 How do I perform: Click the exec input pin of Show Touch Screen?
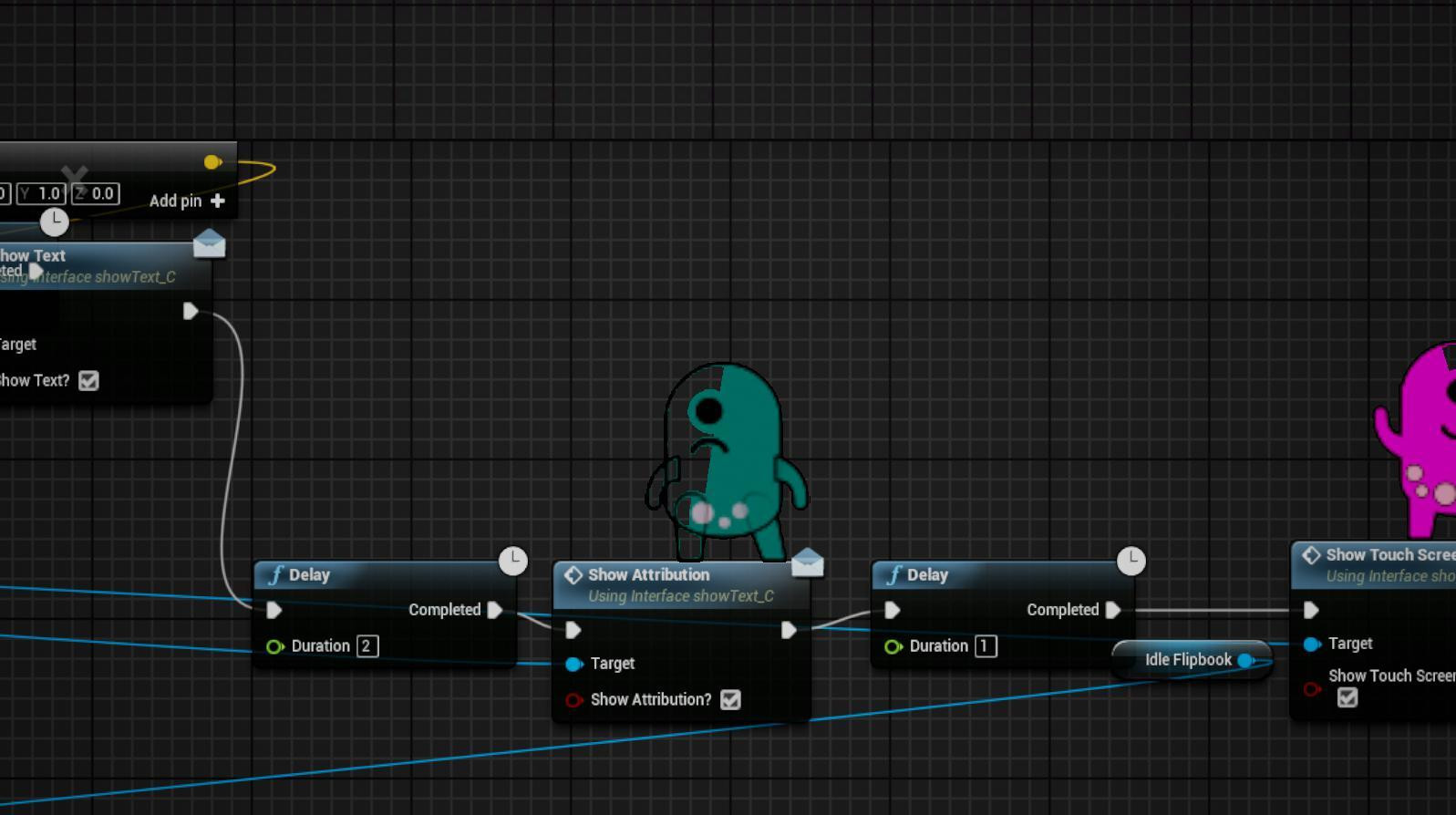pyautogui.click(x=1311, y=610)
